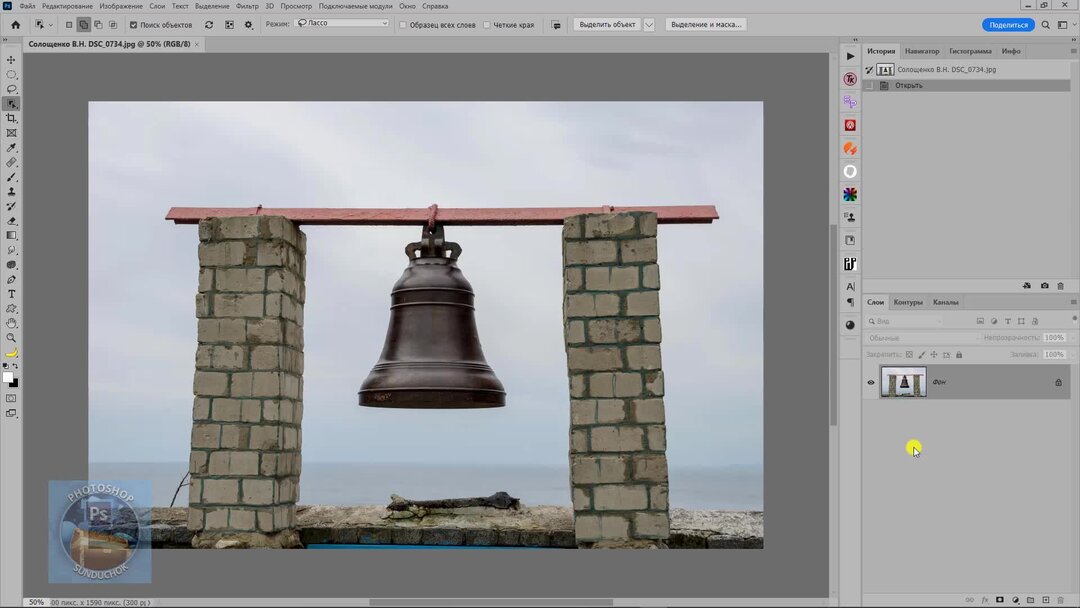The width and height of the screenshot is (1080, 608).
Task: Open layer styles fx icon
Action: pyautogui.click(x=984, y=600)
